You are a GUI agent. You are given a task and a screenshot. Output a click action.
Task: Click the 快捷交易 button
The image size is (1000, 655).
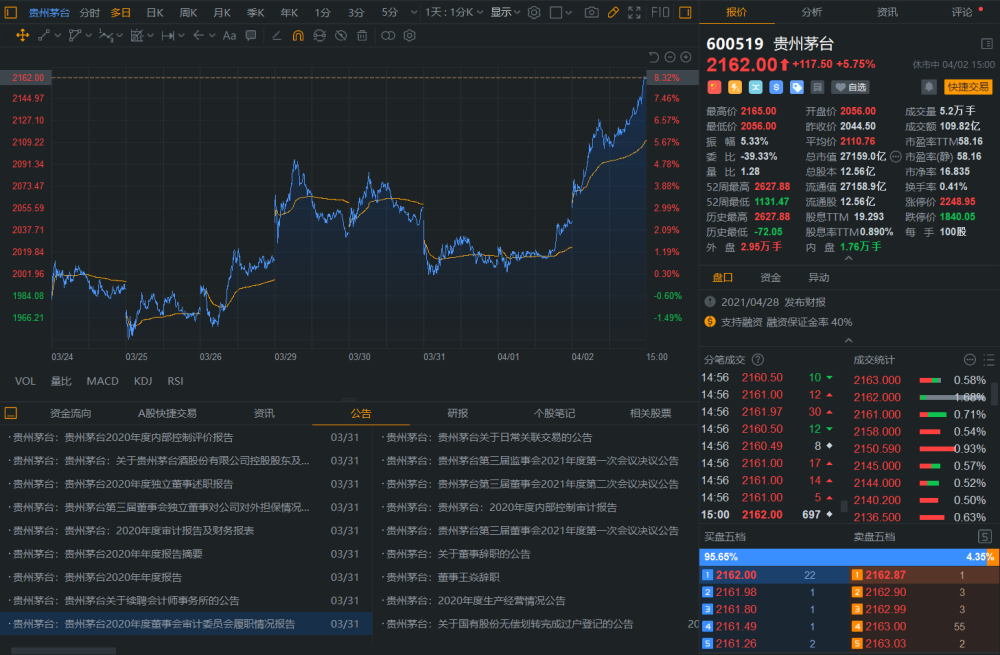[x=967, y=87]
